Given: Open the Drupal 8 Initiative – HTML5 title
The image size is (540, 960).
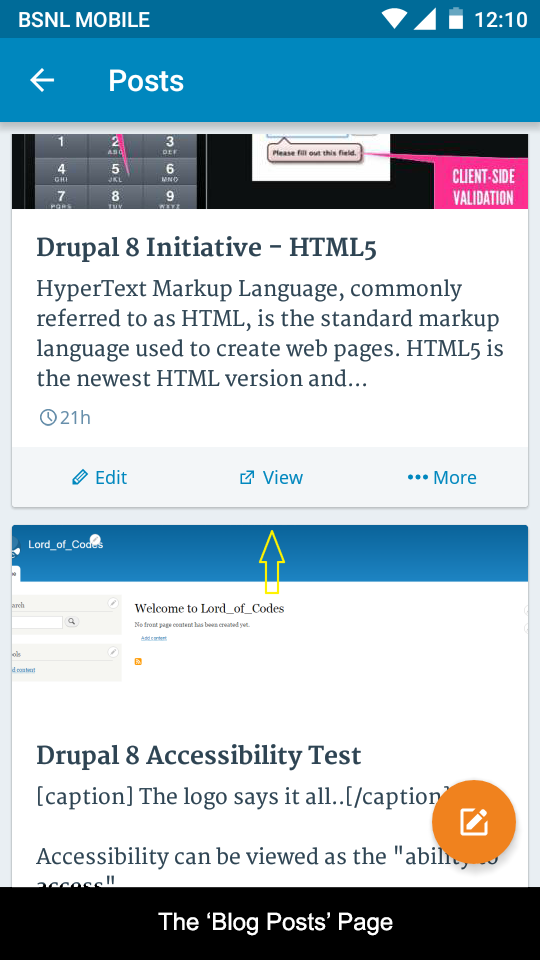Looking at the screenshot, I should coord(206,248).
